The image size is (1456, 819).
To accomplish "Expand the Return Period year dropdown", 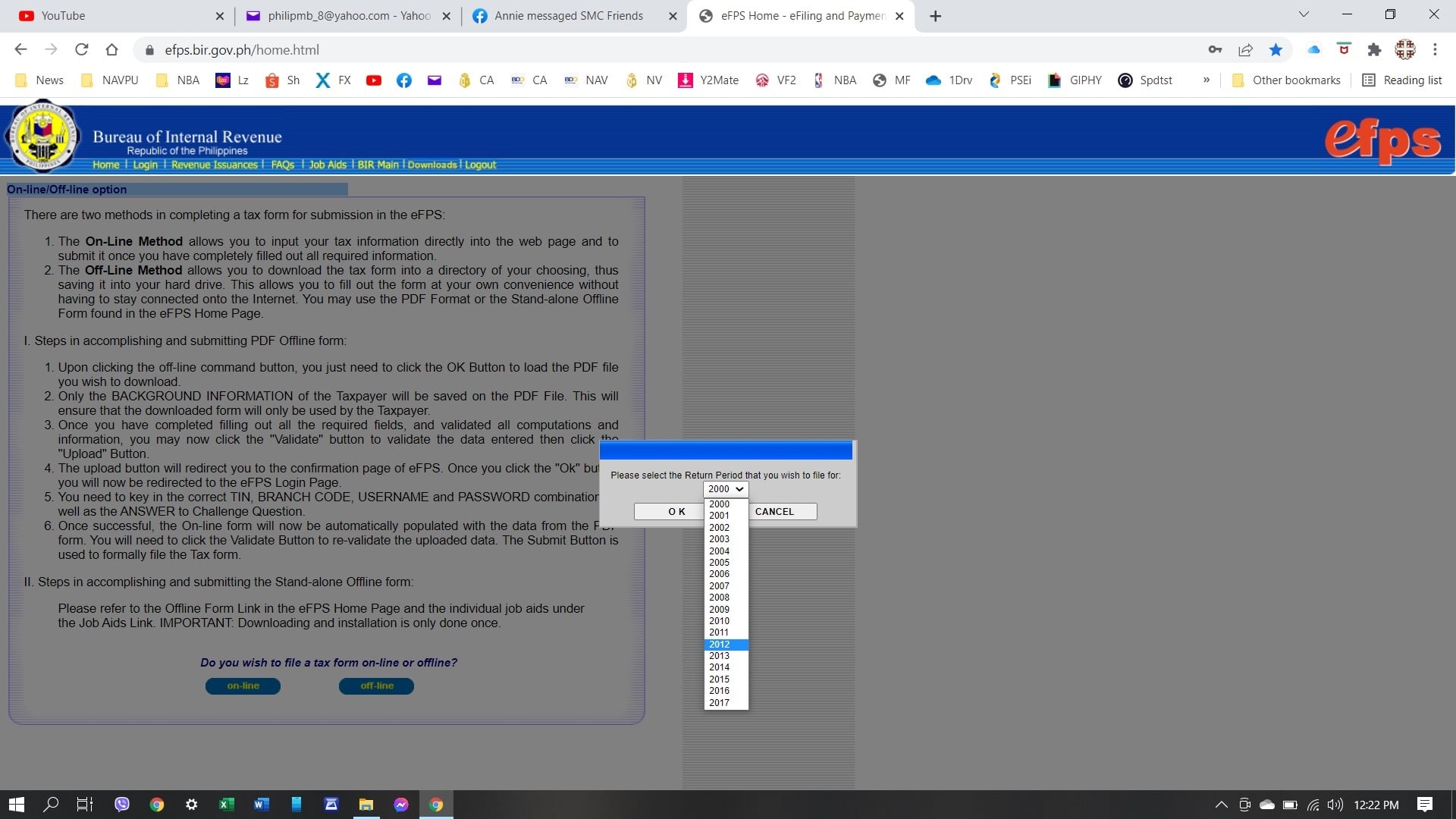I will pos(726,489).
